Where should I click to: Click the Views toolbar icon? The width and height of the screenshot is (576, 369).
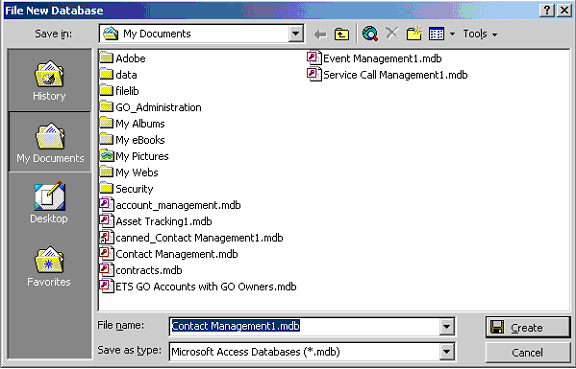[x=436, y=34]
